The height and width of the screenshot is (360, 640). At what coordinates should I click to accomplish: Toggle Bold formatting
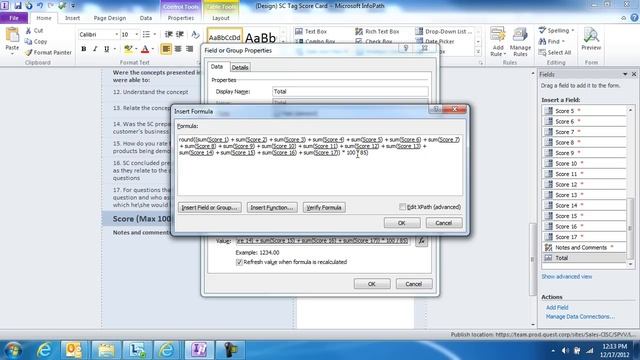84,49
